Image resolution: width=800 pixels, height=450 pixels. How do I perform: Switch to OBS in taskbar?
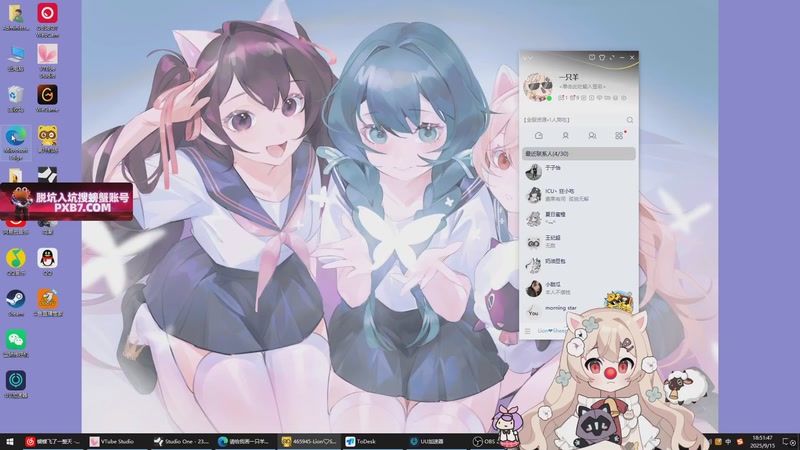pos(483,442)
